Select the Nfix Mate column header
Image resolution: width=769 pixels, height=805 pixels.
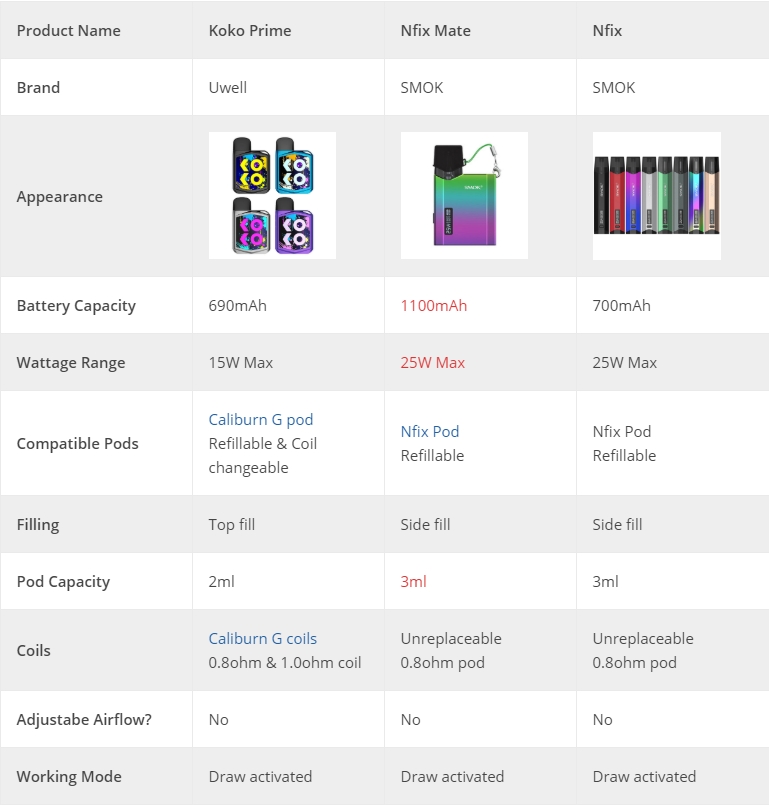coord(436,30)
